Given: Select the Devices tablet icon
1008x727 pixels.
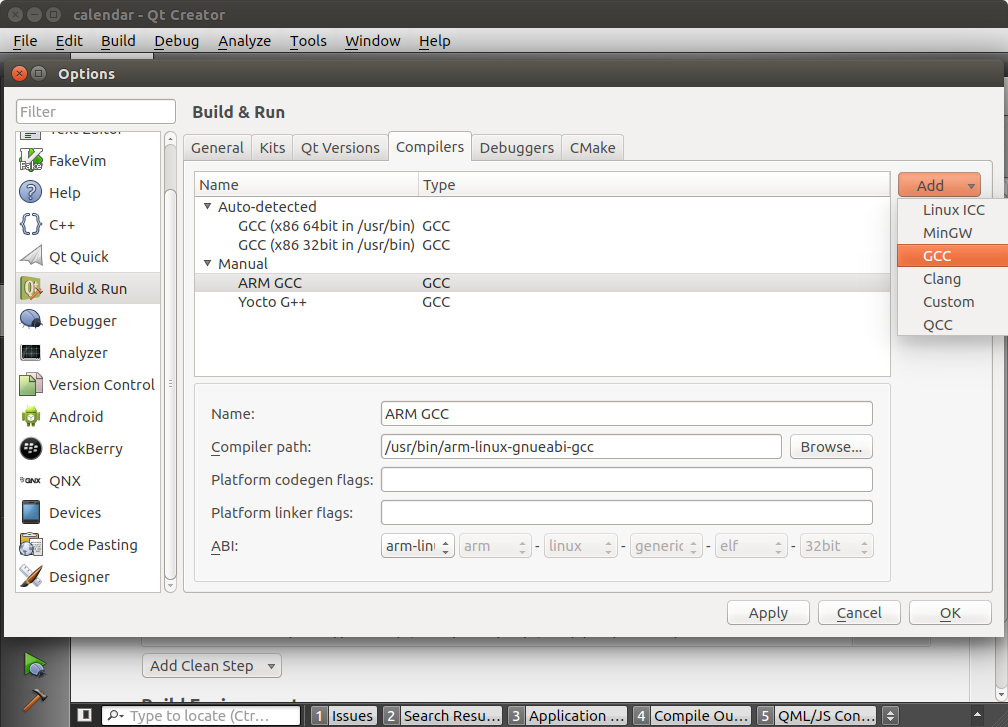Looking at the screenshot, I should (31, 512).
